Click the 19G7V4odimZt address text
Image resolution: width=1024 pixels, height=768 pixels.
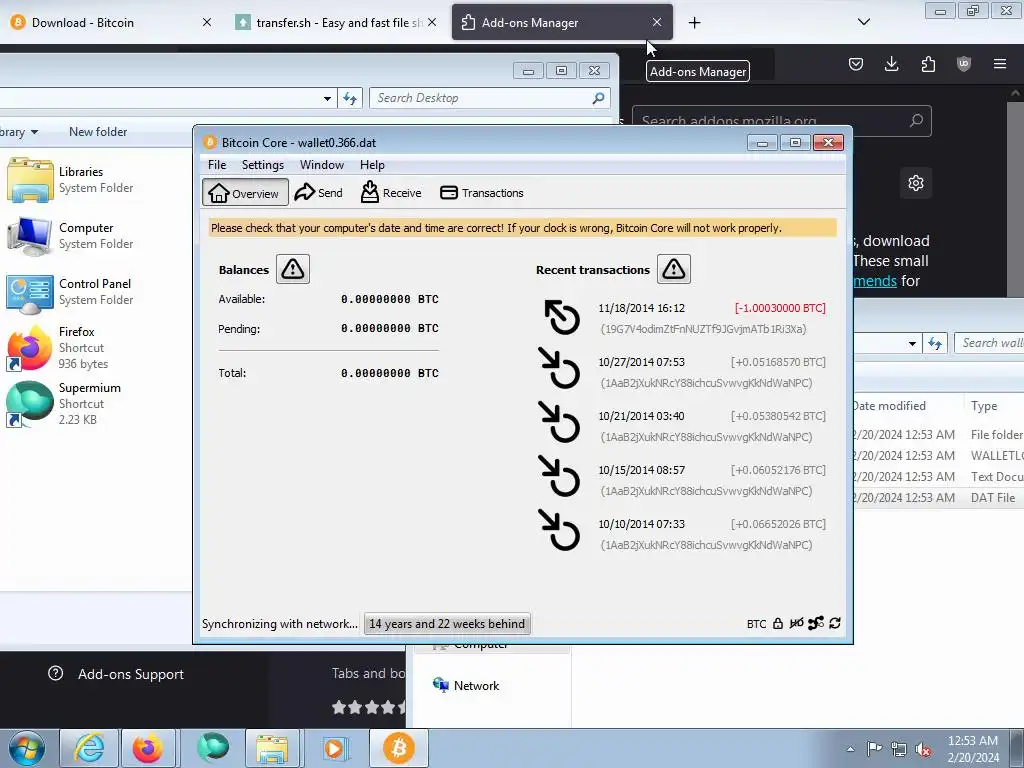pos(703,329)
